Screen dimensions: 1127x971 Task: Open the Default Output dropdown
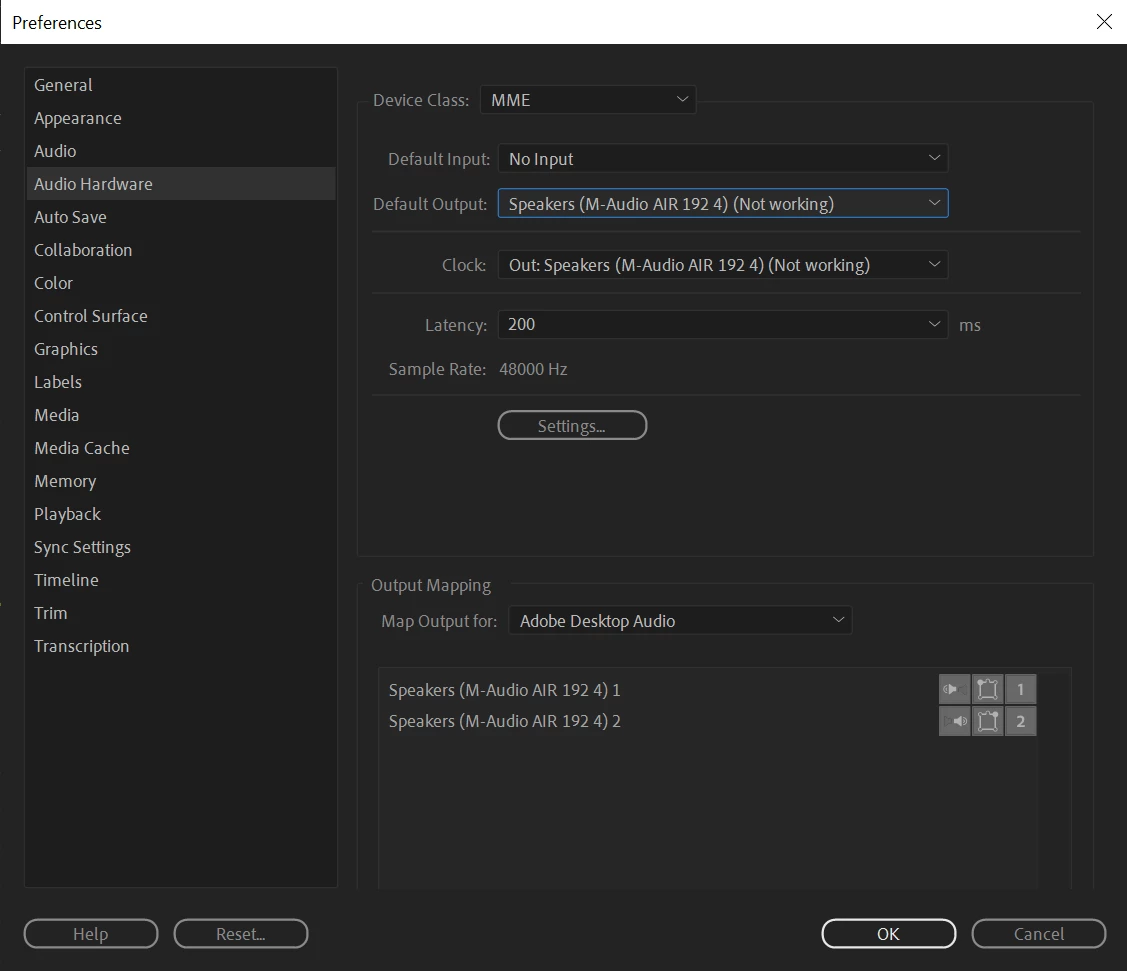point(723,203)
